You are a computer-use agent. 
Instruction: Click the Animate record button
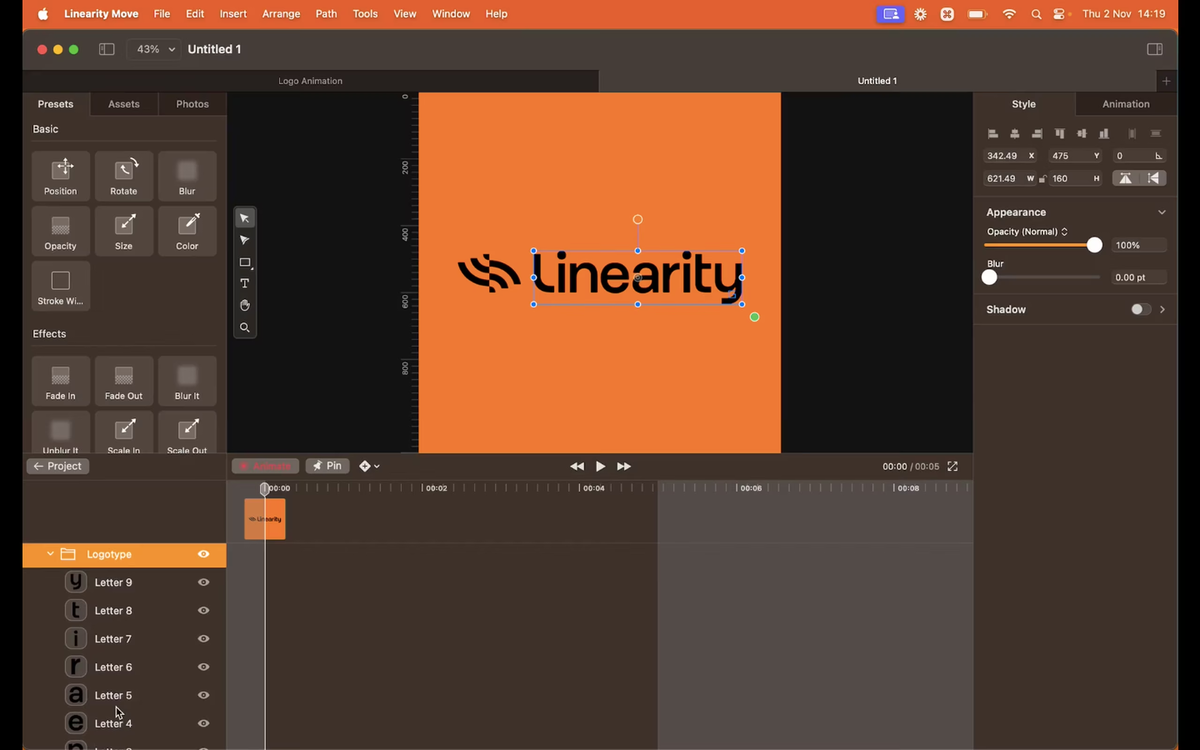pos(265,466)
